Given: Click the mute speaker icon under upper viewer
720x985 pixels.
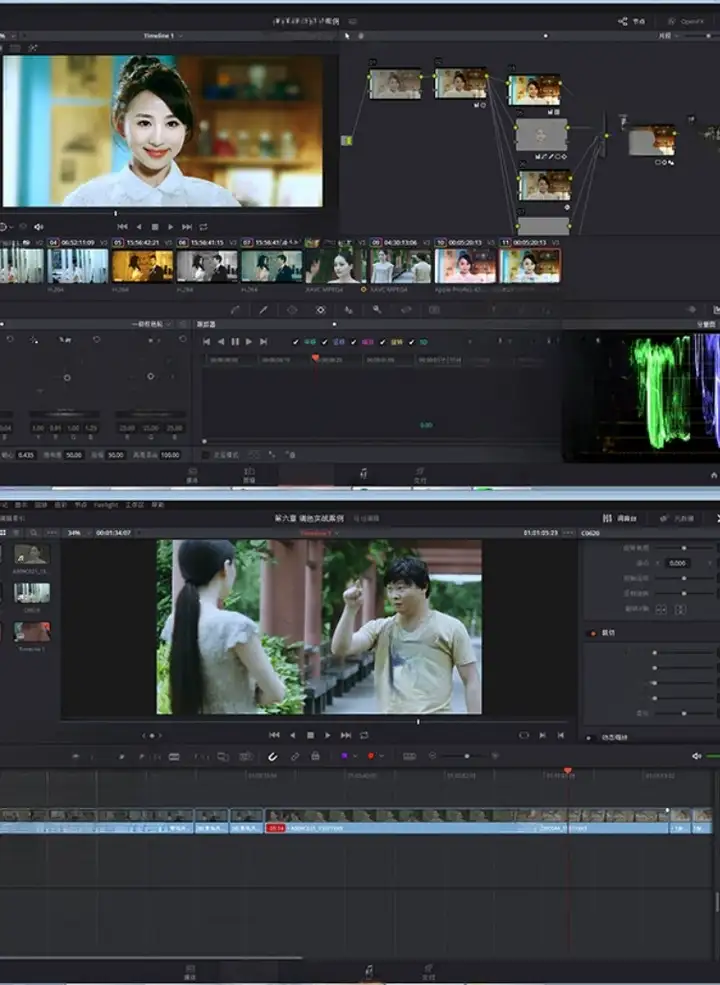Looking at the screenshot, I should click(38, 227).
